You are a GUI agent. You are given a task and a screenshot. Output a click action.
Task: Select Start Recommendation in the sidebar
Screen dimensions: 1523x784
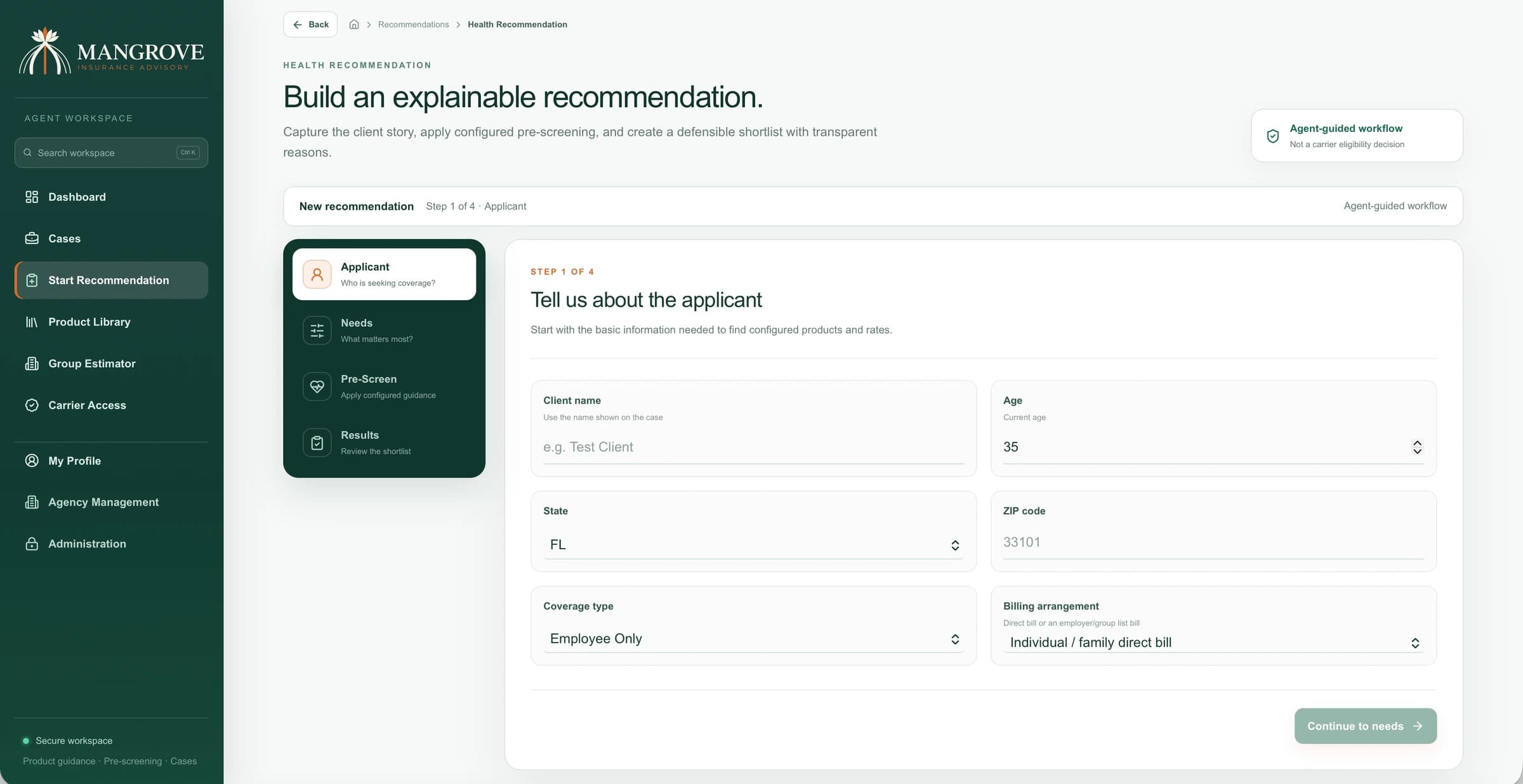[x=111, y=280]
